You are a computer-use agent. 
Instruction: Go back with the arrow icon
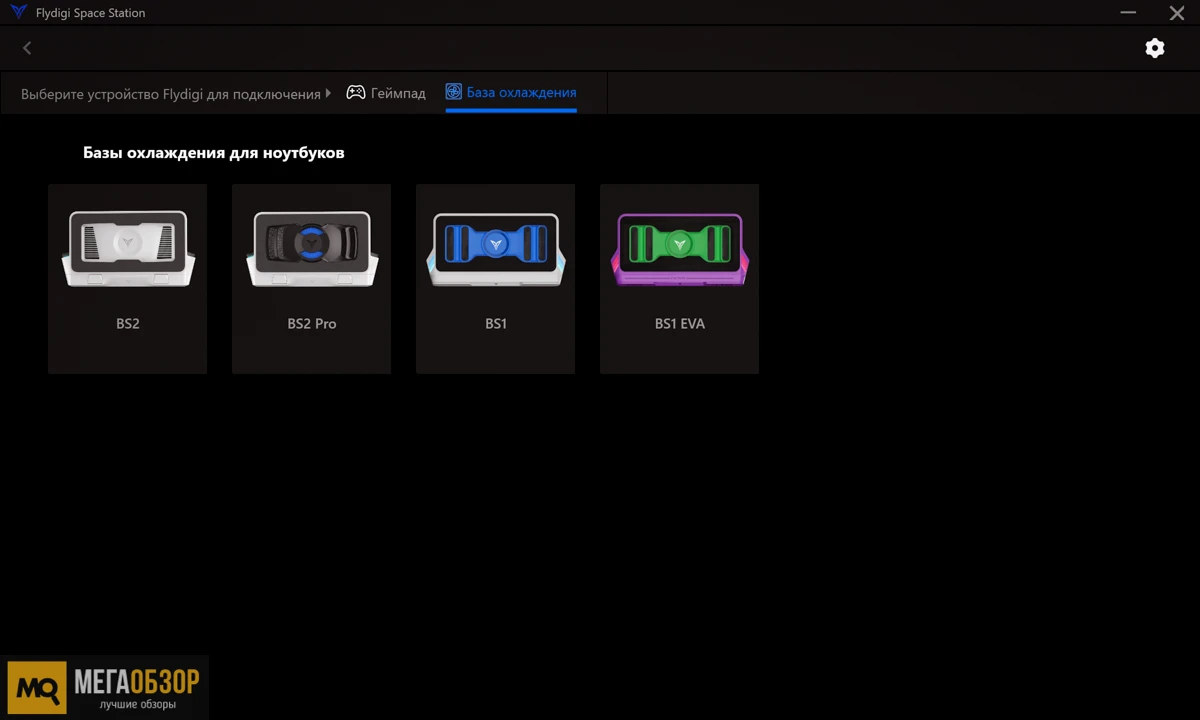[x=27, y=48]
